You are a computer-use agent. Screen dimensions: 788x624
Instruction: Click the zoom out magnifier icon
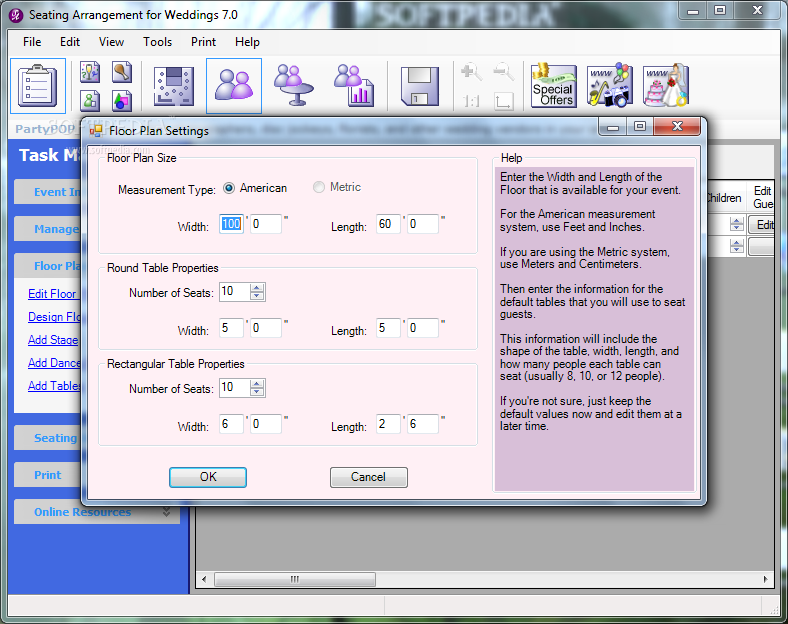(503, 72)
